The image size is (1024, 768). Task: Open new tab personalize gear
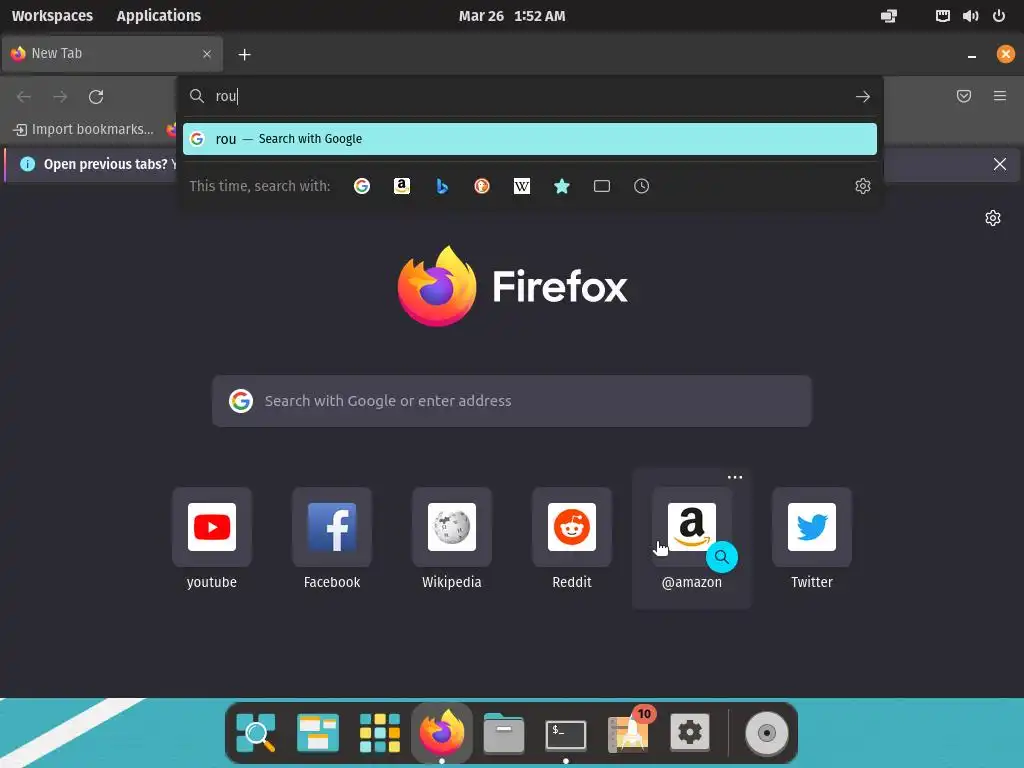(993, 217)
